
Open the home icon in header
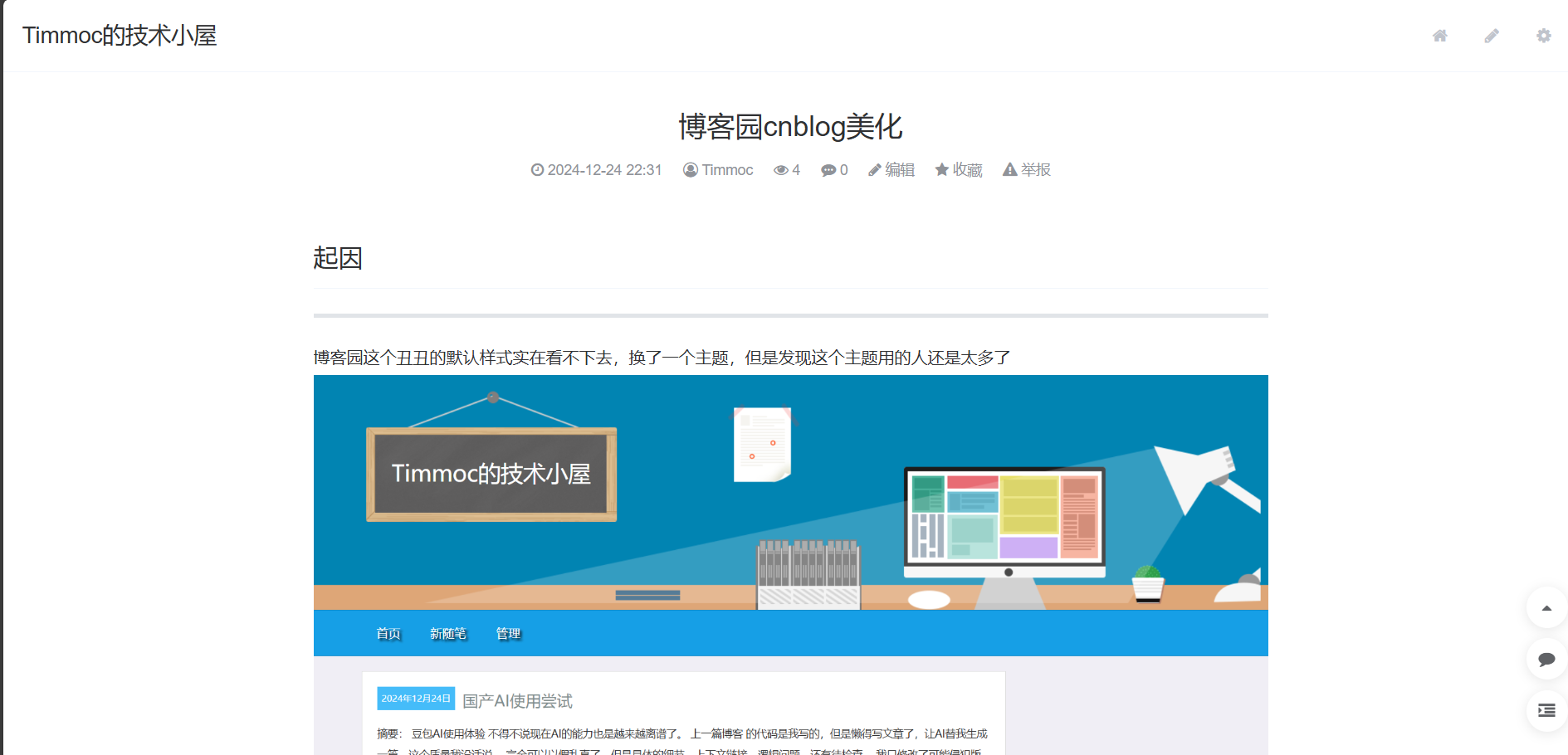pos(1440,36)
